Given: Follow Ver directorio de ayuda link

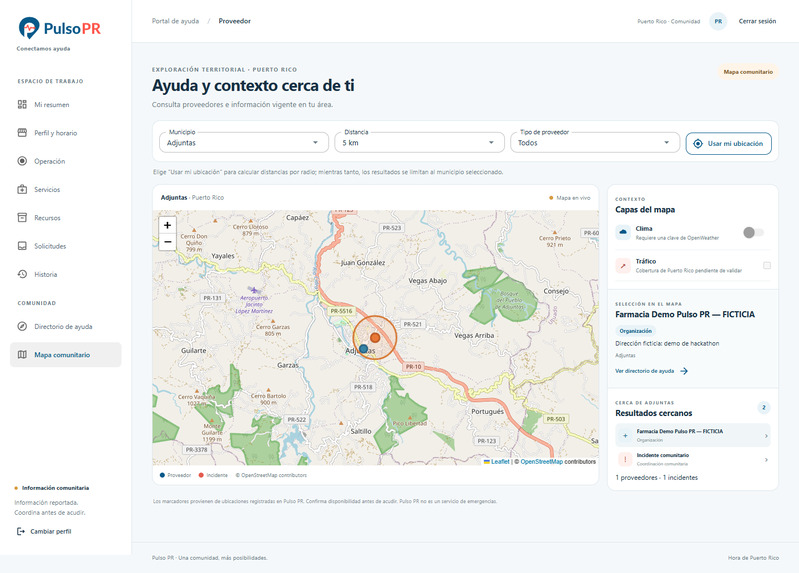Looking at the screenshot, I should click(651, 371).
